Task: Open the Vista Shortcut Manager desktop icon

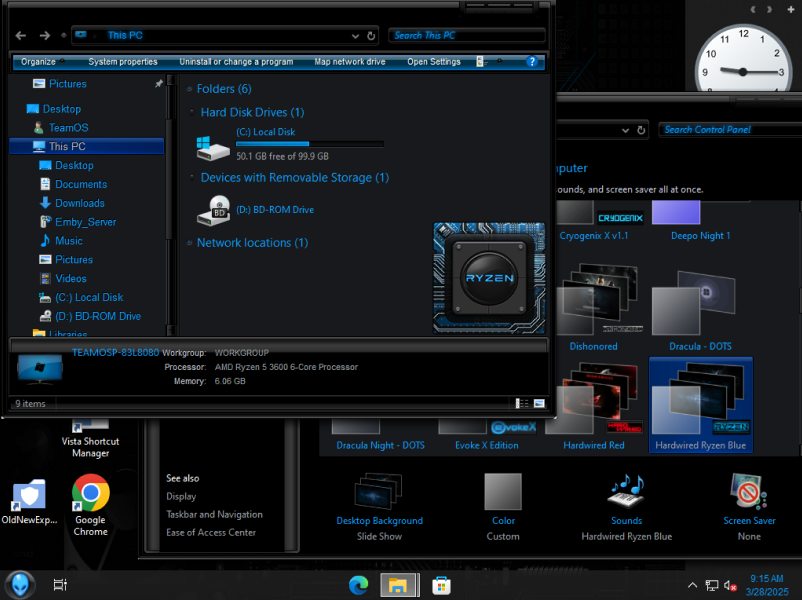Action: (x=91, y=438)
